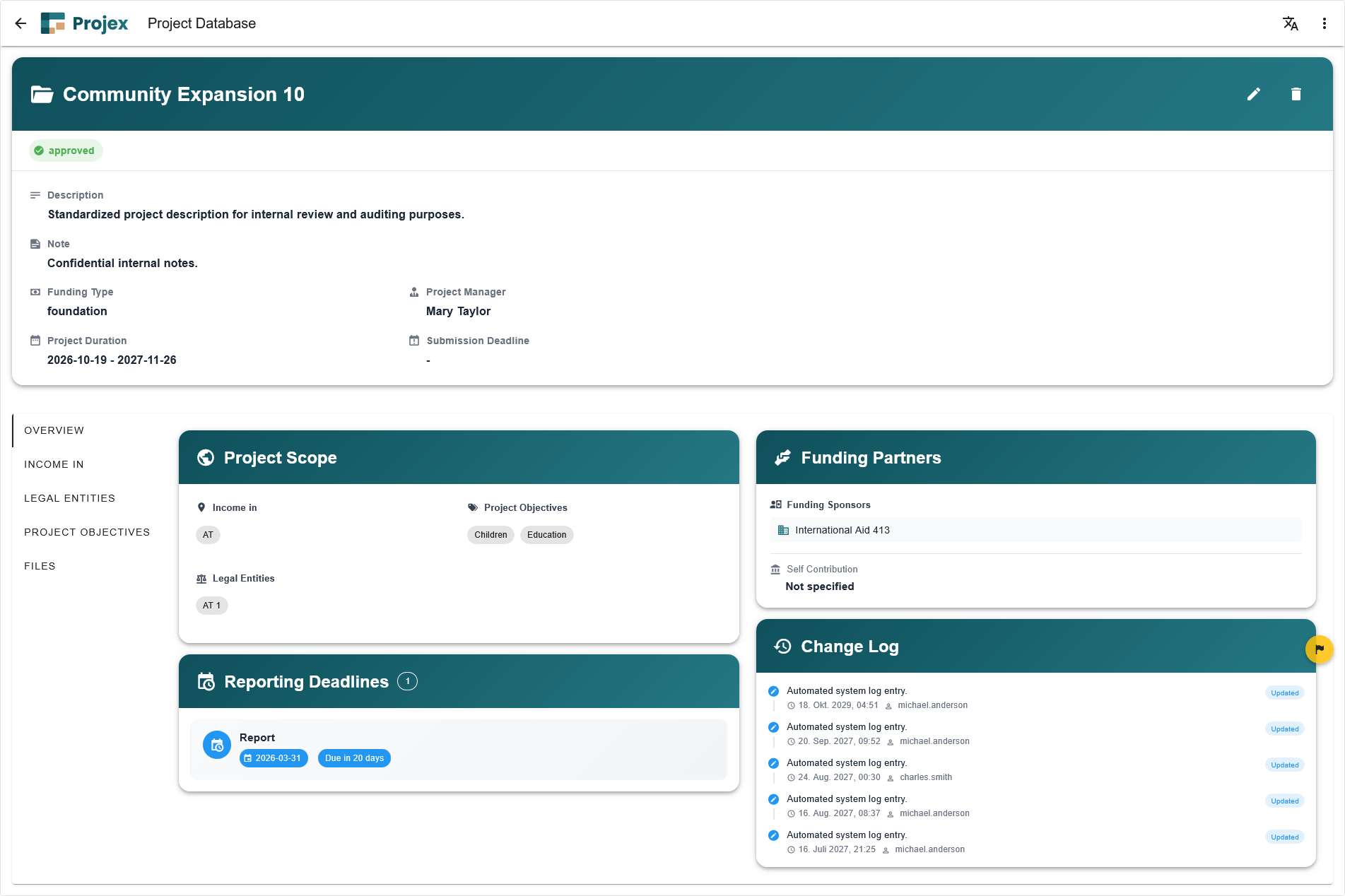Click the Education objective chip
The width and height of the screenshot is (1345, 896).
(x=546, y=535)
